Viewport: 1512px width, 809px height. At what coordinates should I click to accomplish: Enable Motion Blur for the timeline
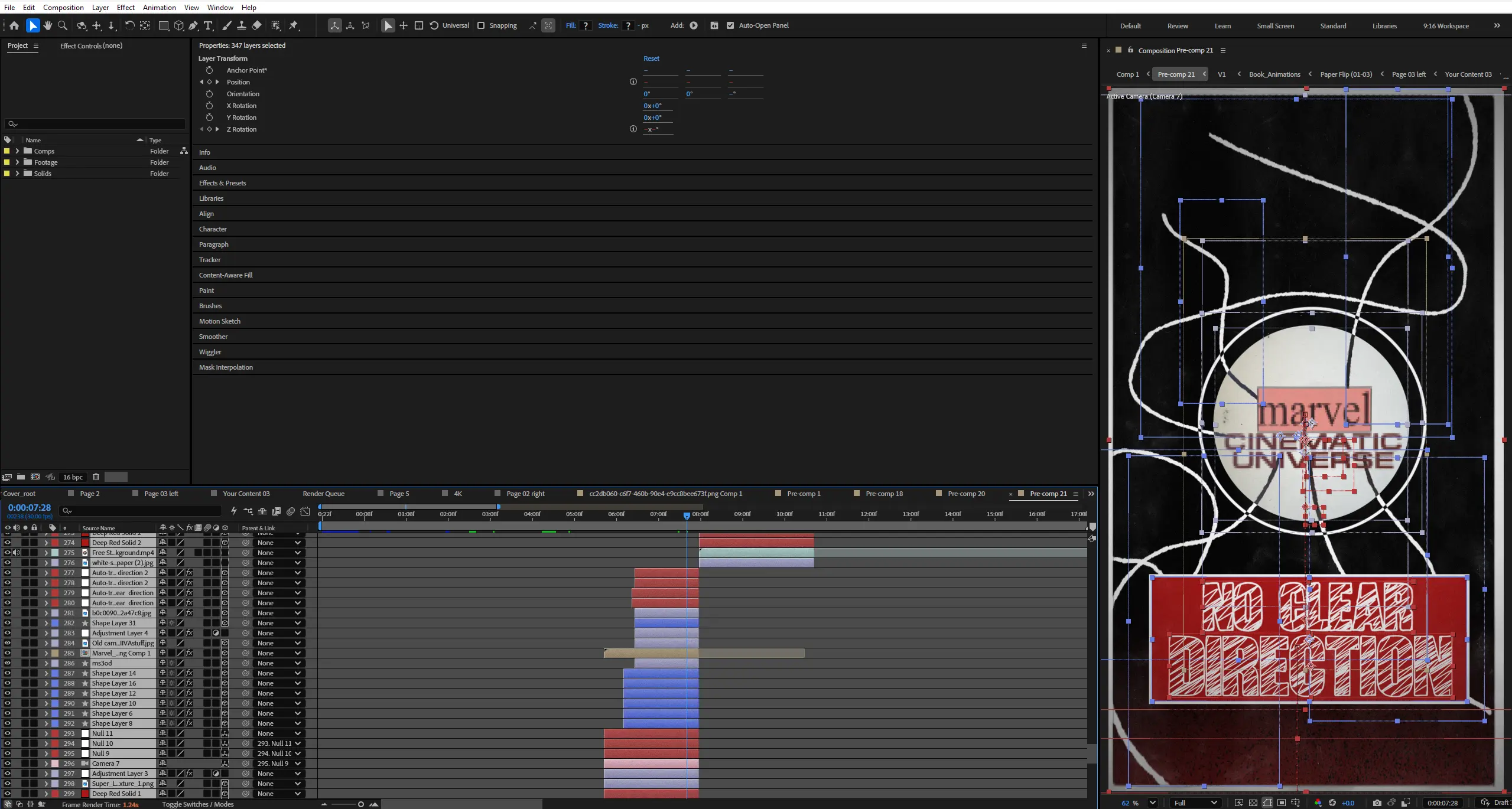(291, 511)
